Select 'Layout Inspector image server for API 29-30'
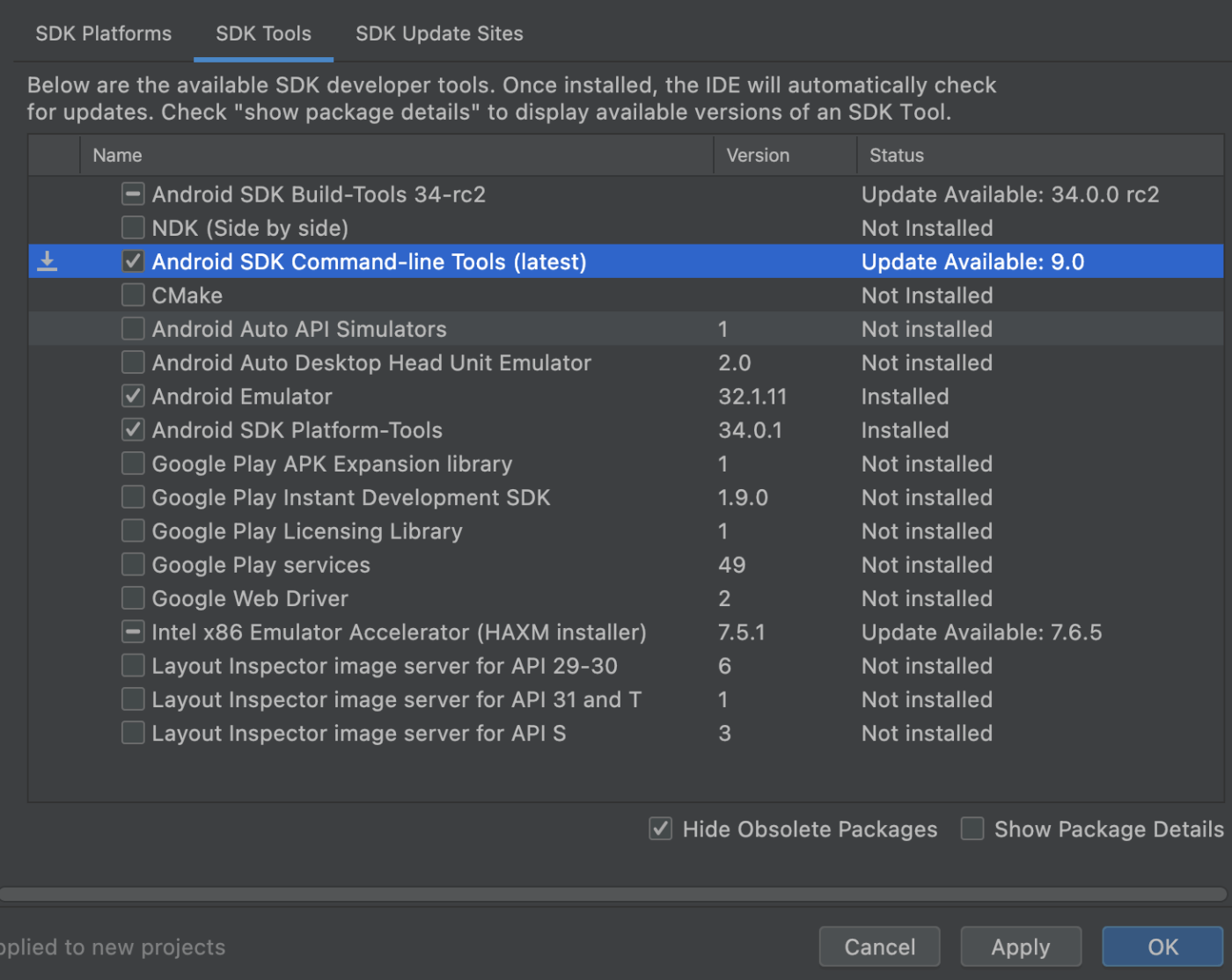Image resolution: width=1232 pixels, height=980 pixels. [385, 666]
